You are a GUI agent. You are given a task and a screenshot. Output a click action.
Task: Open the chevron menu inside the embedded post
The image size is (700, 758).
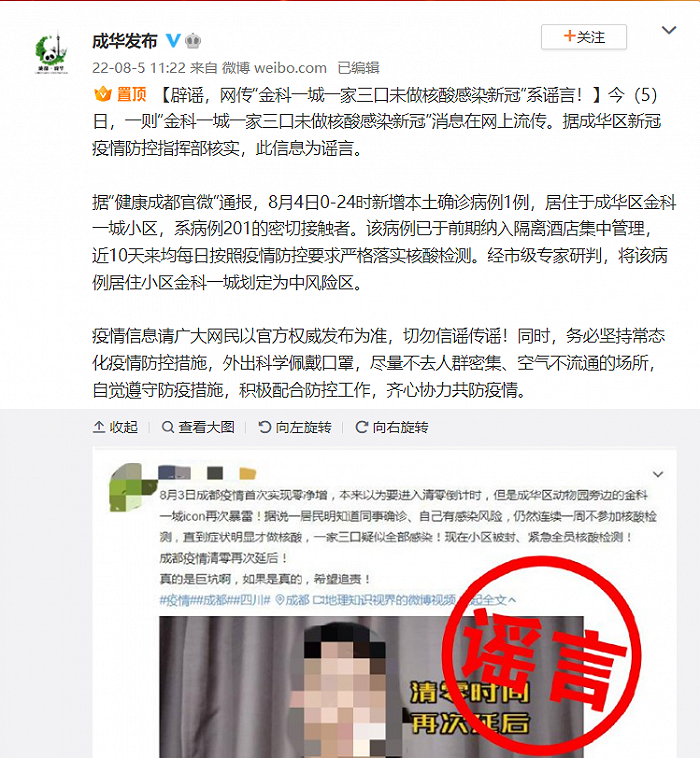coord(658,474)
